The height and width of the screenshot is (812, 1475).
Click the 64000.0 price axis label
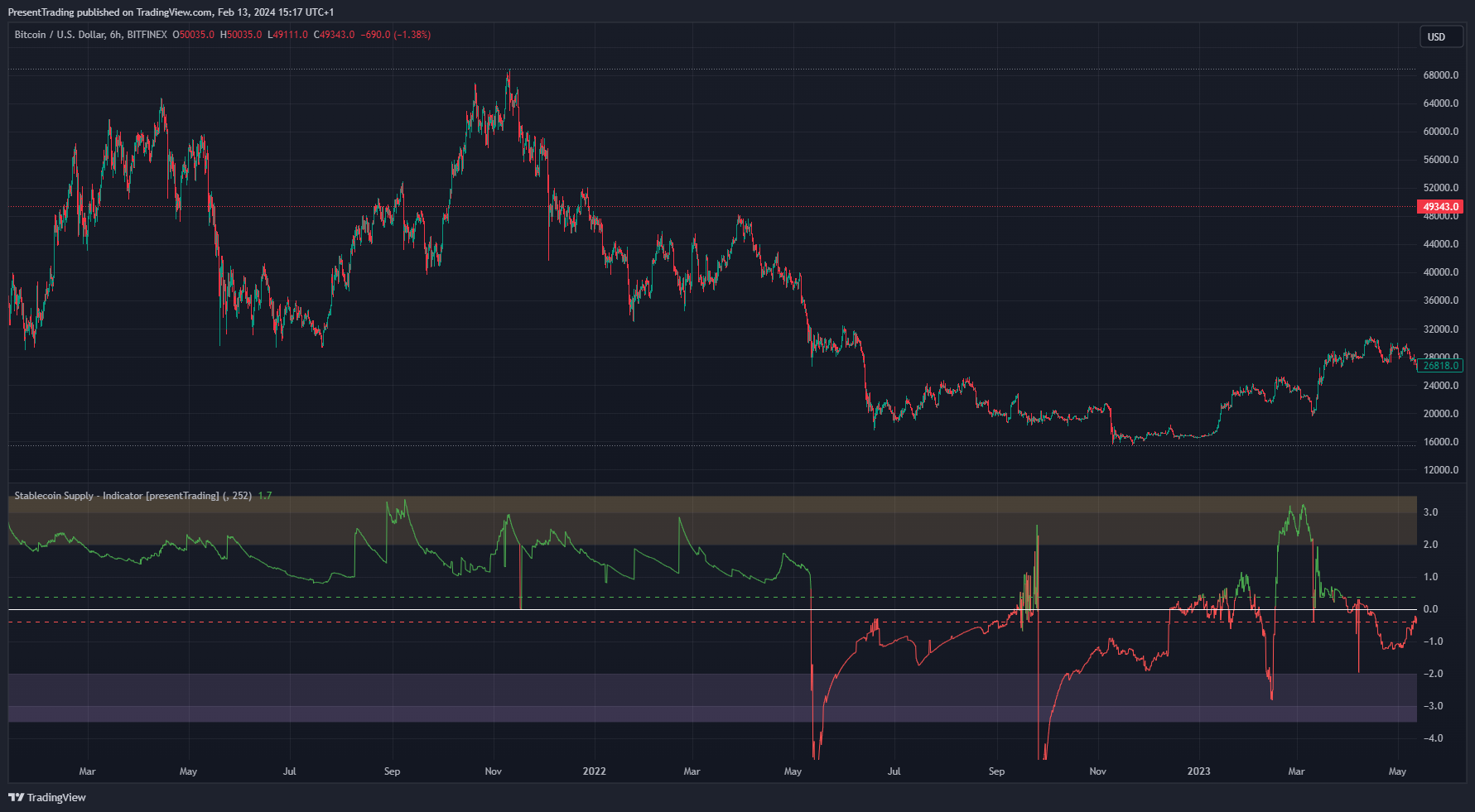tap(1441, 103)
